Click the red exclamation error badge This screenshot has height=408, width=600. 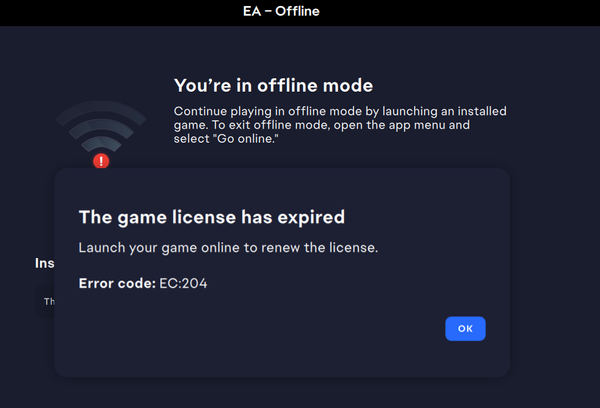pyautogui.click(x=101, y=160)
